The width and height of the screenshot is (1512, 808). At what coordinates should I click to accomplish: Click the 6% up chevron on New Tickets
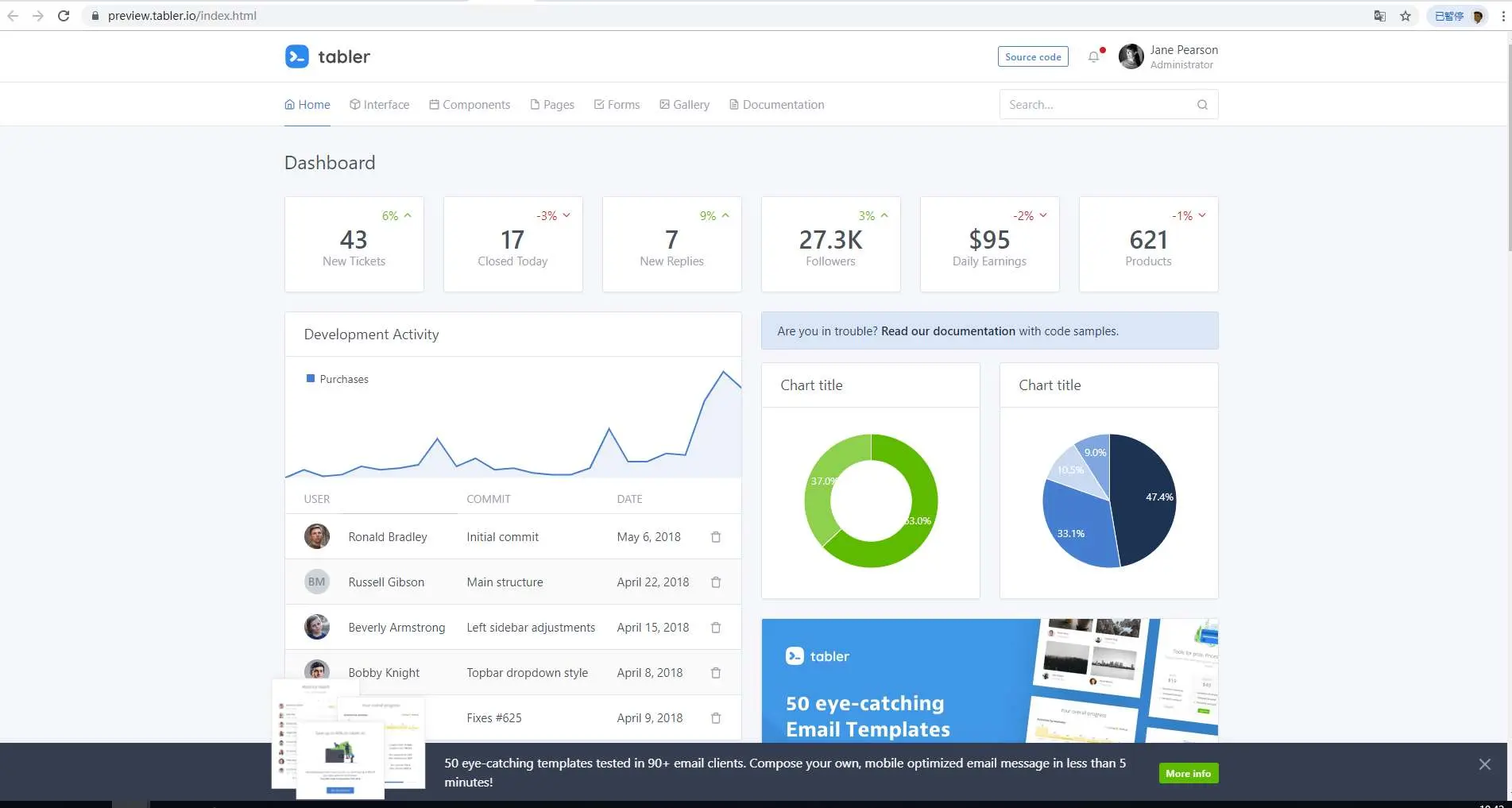pos(408,215)
